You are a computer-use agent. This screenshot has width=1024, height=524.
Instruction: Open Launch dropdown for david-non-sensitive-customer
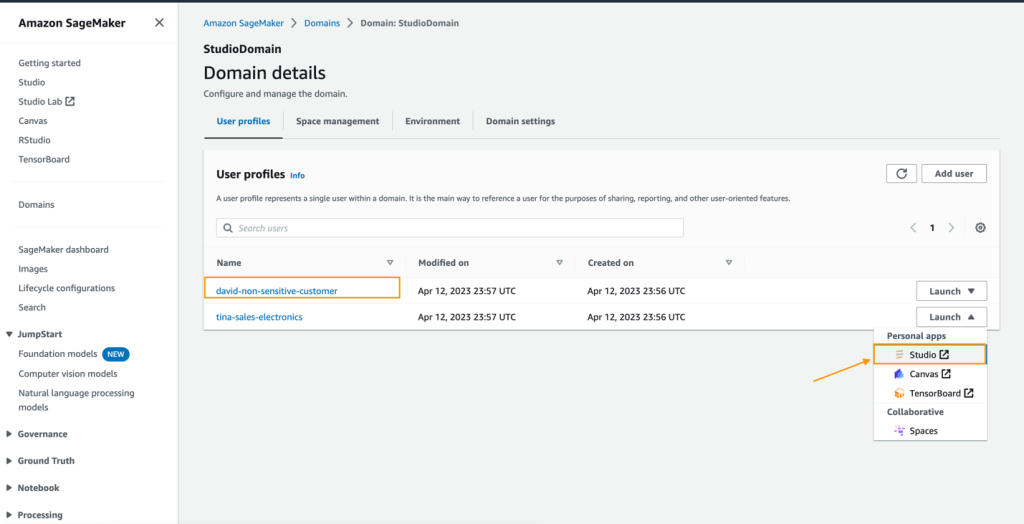point(951,291)
